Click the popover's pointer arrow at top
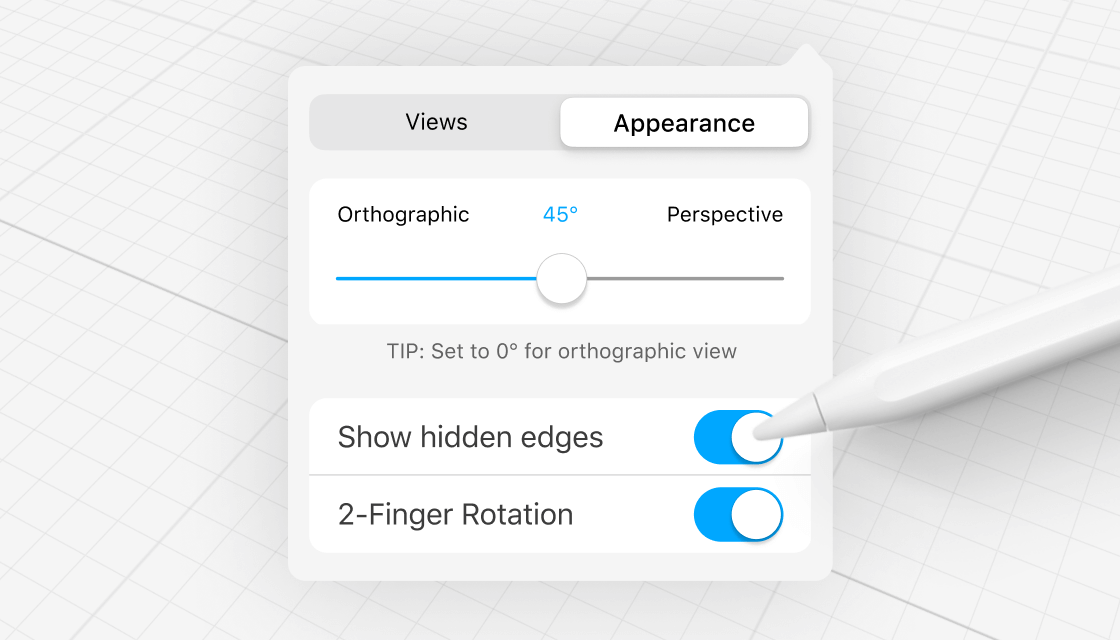The image size is (1120, 640). [x=805, y=59]
